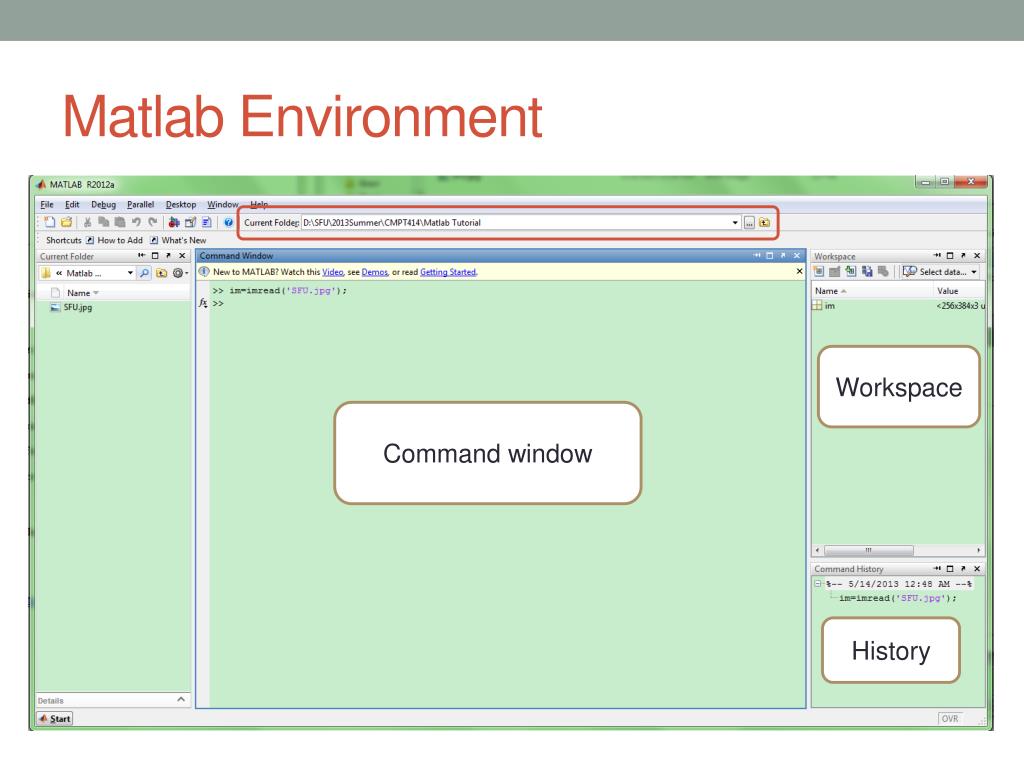Click the Open file folder icon in toolbar

tap(66, 223)
